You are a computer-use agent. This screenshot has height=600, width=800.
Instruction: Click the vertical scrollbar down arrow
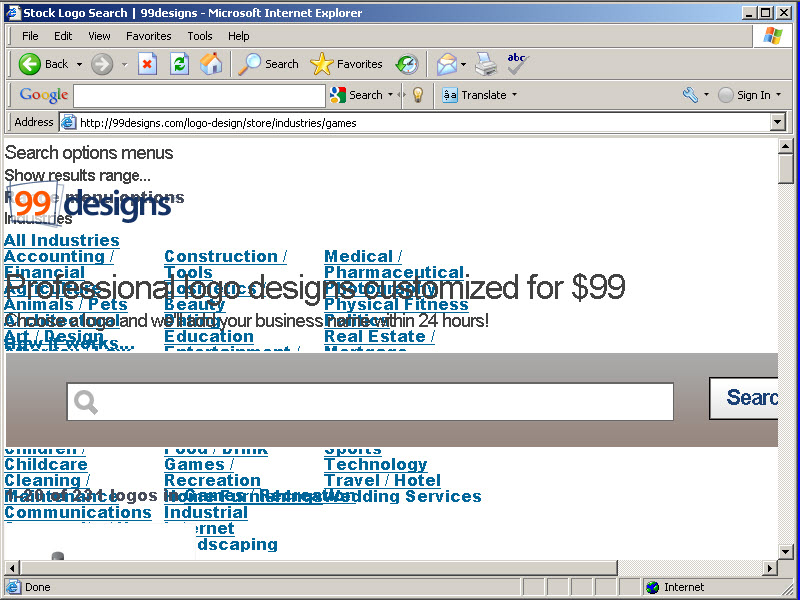786,552
